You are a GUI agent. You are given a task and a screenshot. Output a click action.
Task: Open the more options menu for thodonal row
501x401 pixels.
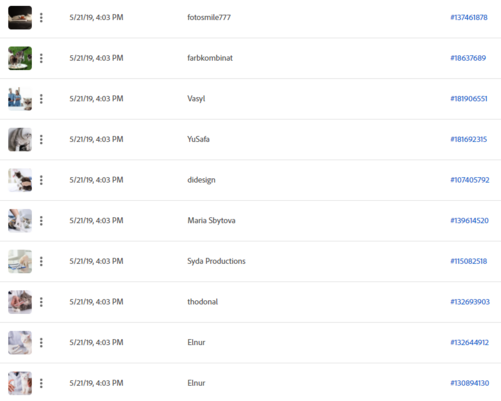41,302
